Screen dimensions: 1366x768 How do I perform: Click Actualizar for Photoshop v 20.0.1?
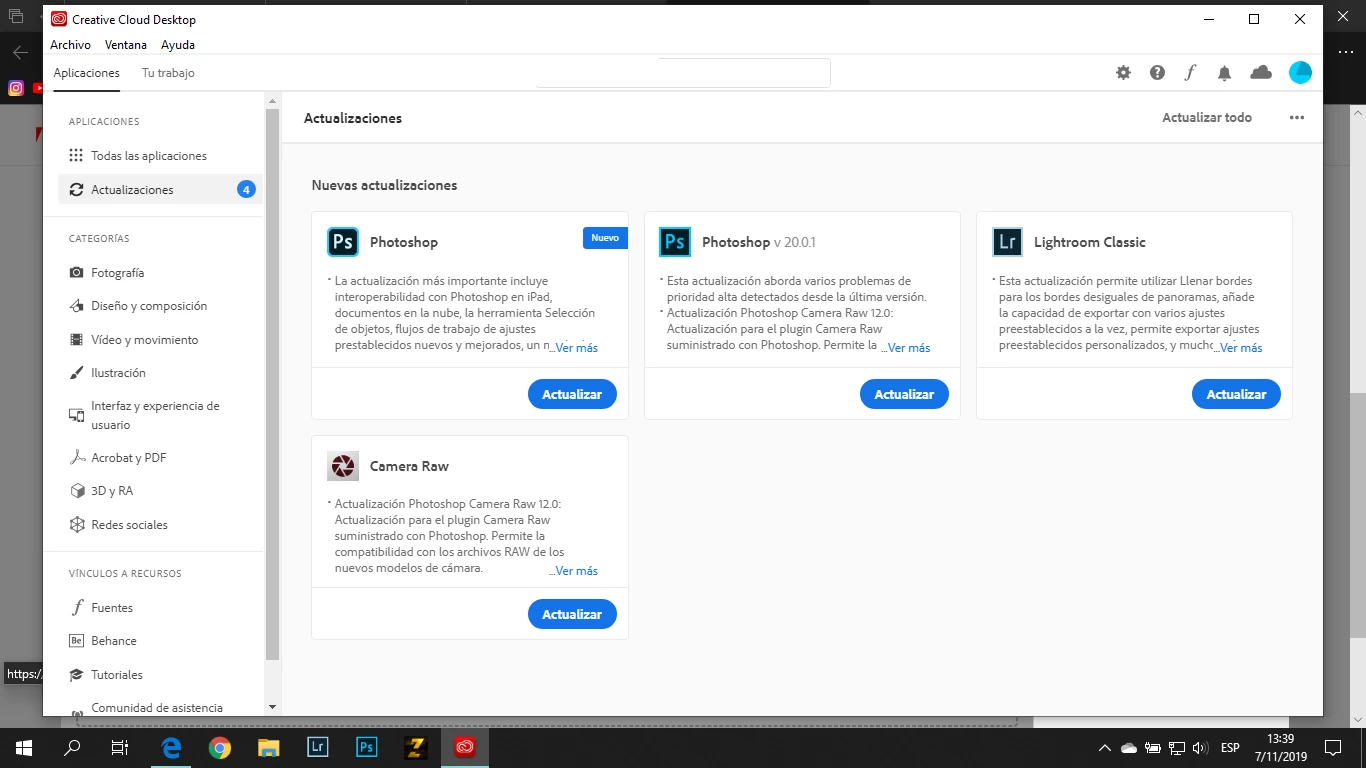[x=904, y=394]
